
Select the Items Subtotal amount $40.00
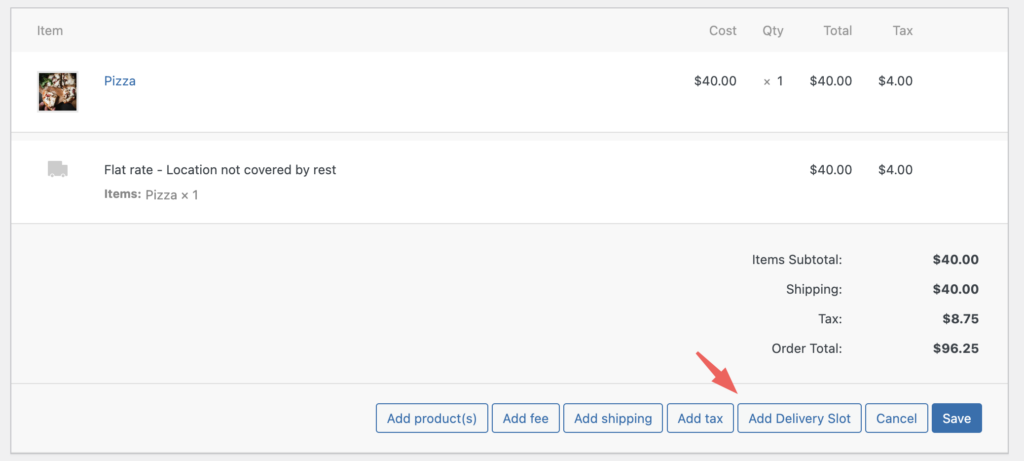pyautogui.click(x=956, y=259)
